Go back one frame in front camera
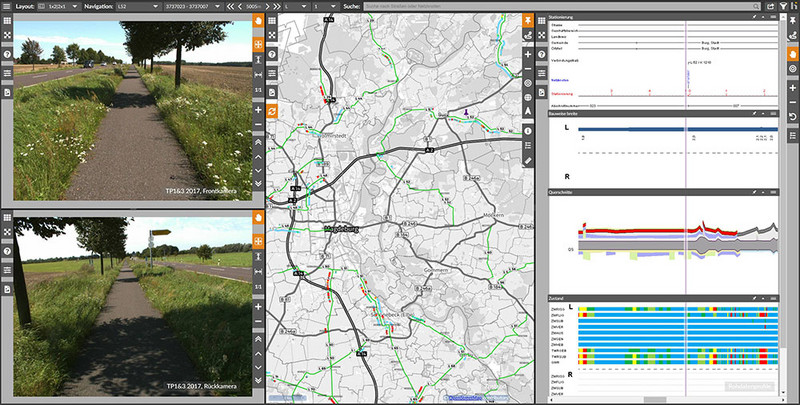This screenshot has width=800, height=405. 258,170
